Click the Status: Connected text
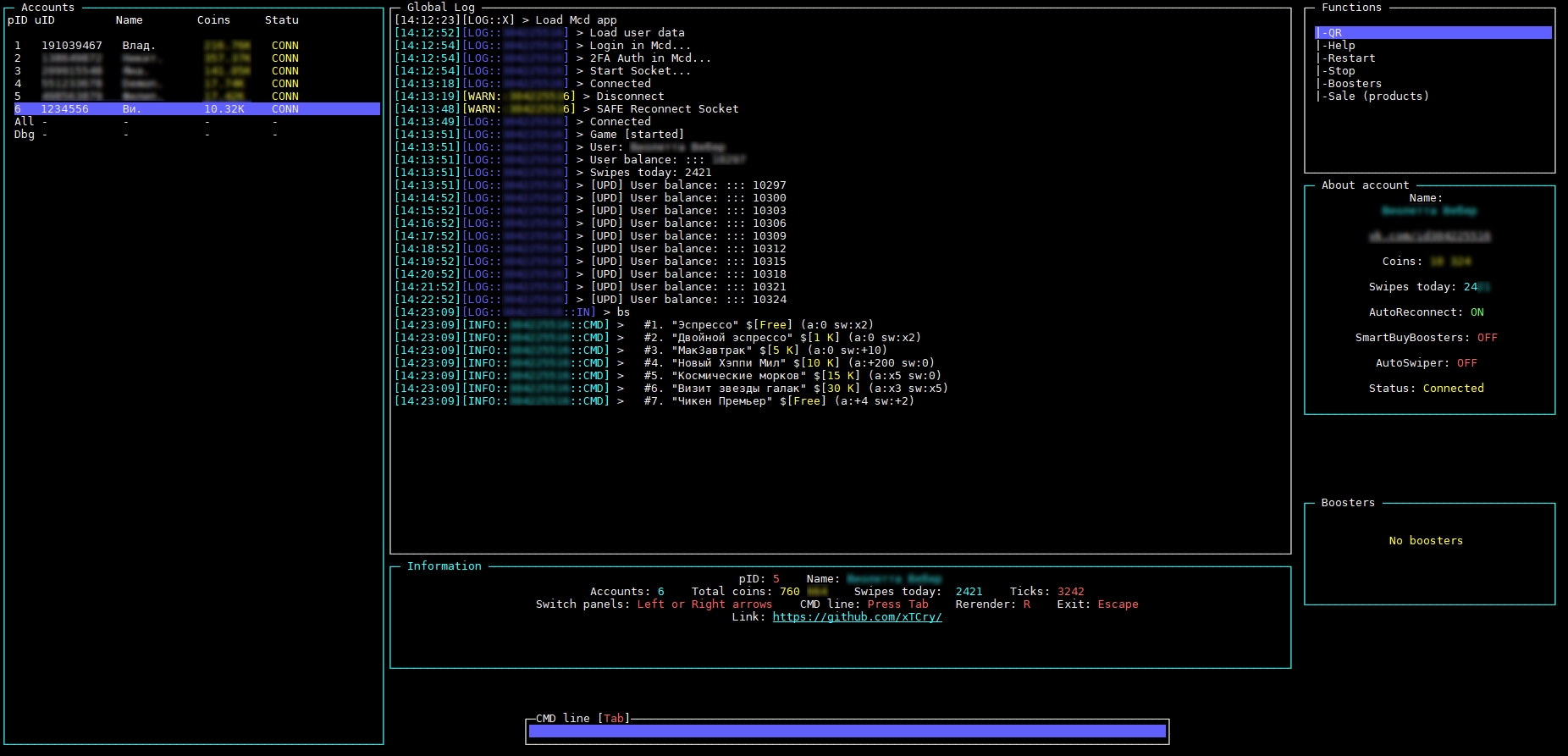This screenshot has width=1568, height=756. click(1426, 389)
